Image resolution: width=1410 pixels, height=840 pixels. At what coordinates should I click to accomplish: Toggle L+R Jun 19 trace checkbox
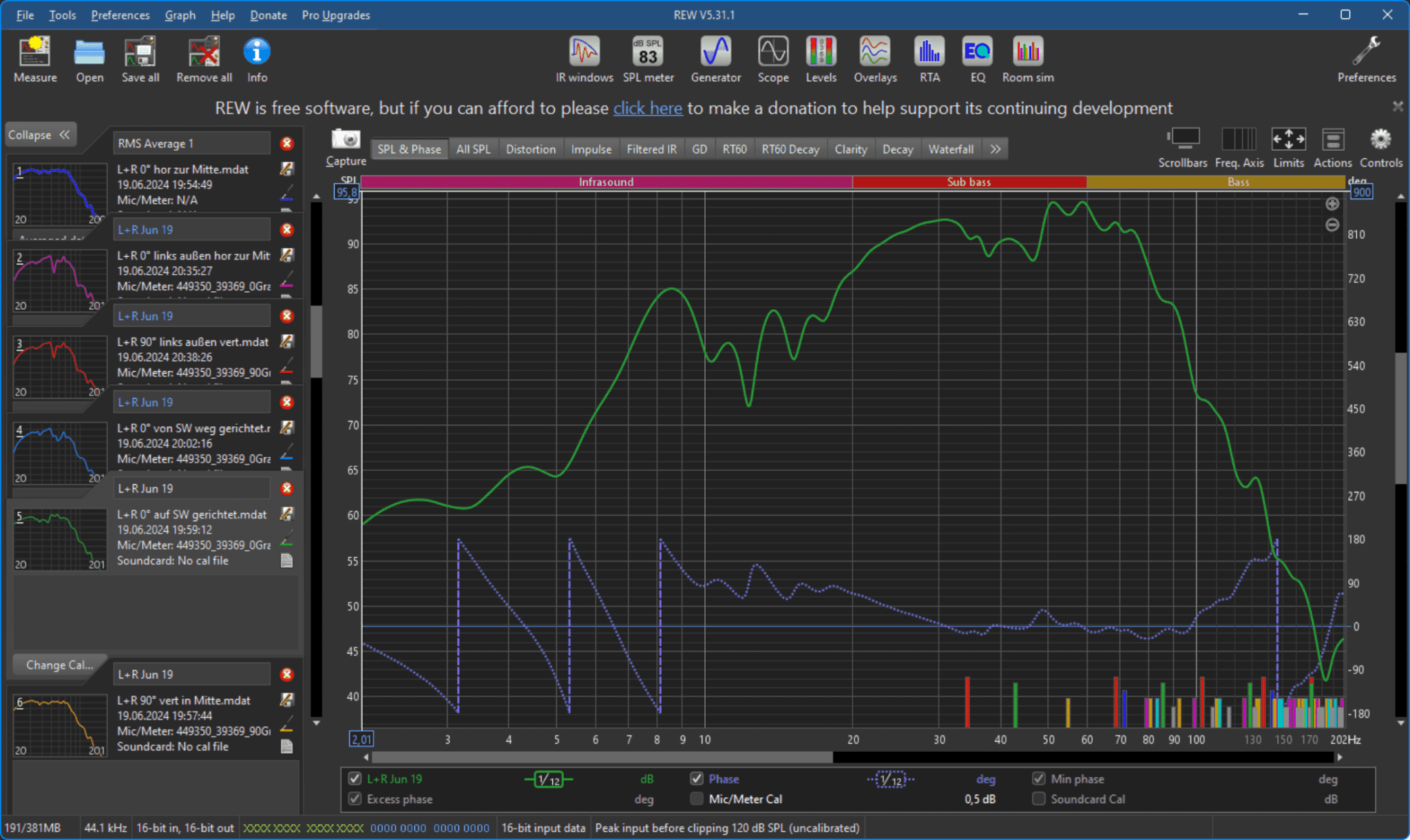tap(355, 779)
